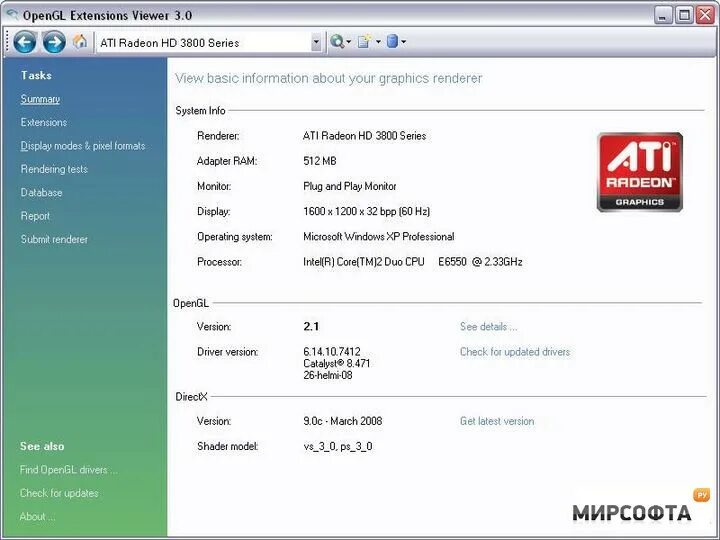Viewport: 720px width, 540px height.
Task: Follow the Check for updates link
Action: coord(59,494)
